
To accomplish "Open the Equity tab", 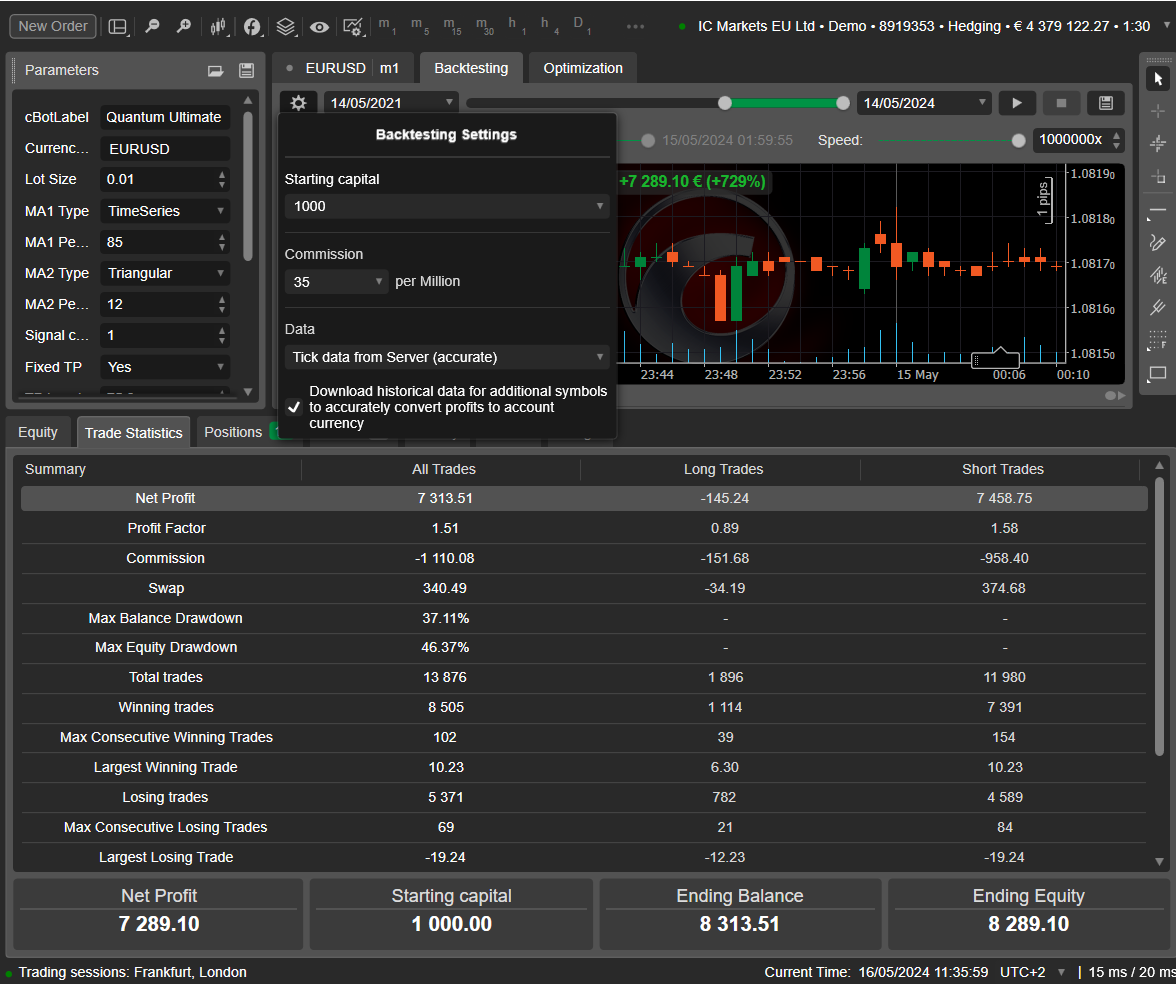I will [38, 432].
